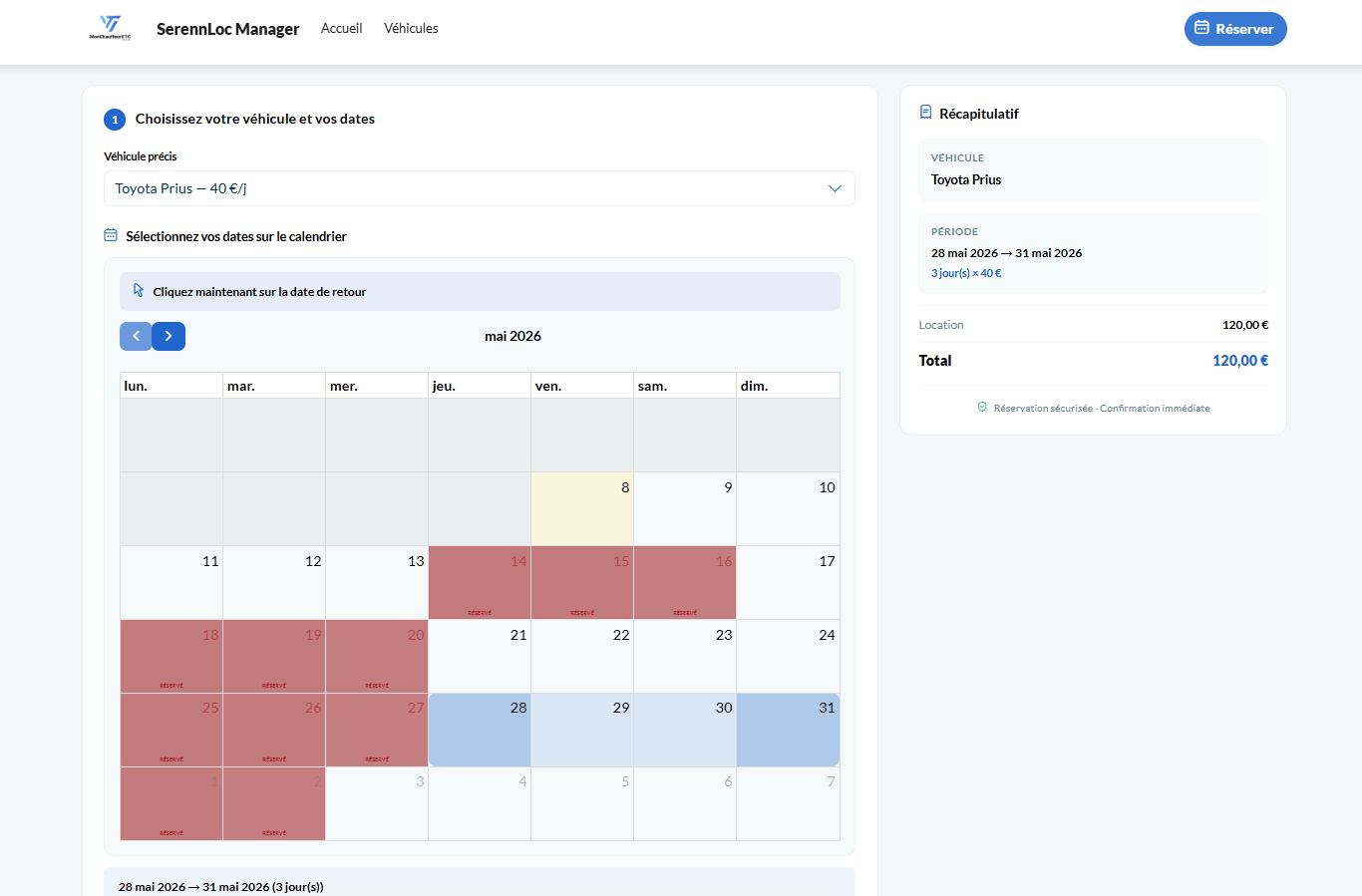Click the step 1 number badge
Image resolution: width=1362 pixels, height=896 pixels.
(115, 120)
